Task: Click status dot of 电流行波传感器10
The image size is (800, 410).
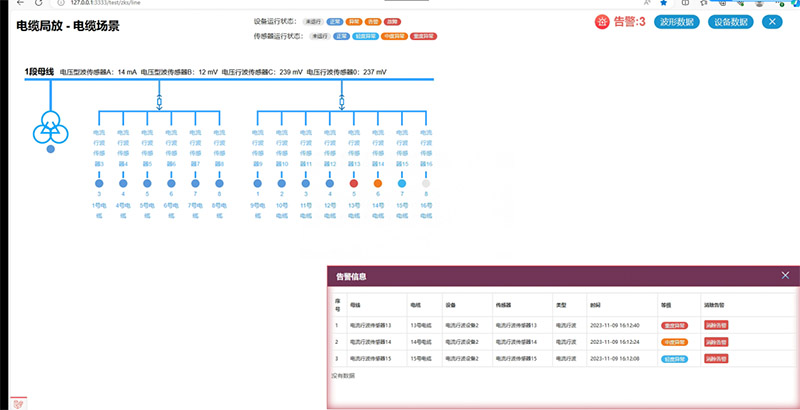Action: [x=282, y=184]
